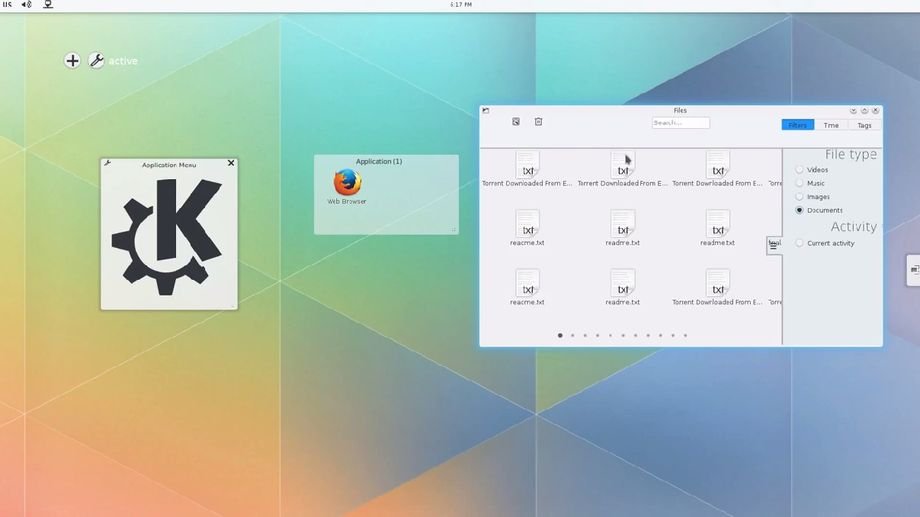Viewport: 920px width, 517px height.
Task: Go to the second page dot indicator
Action: [572, 336]
